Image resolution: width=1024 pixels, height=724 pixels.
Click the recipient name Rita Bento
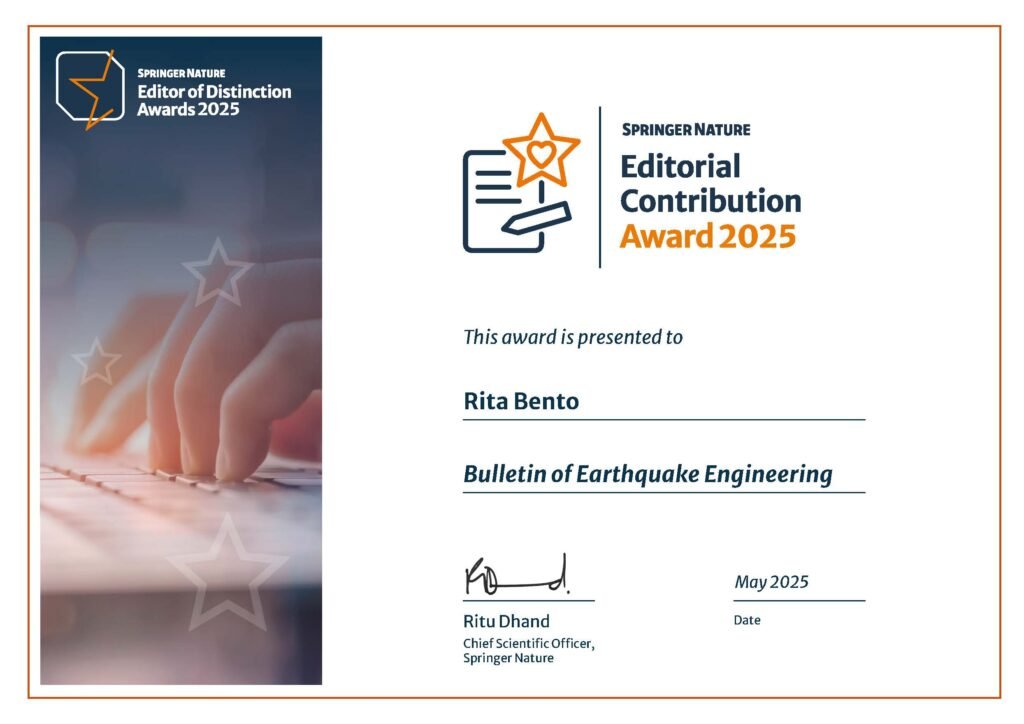pyautogui.click(x=521, y=401)
